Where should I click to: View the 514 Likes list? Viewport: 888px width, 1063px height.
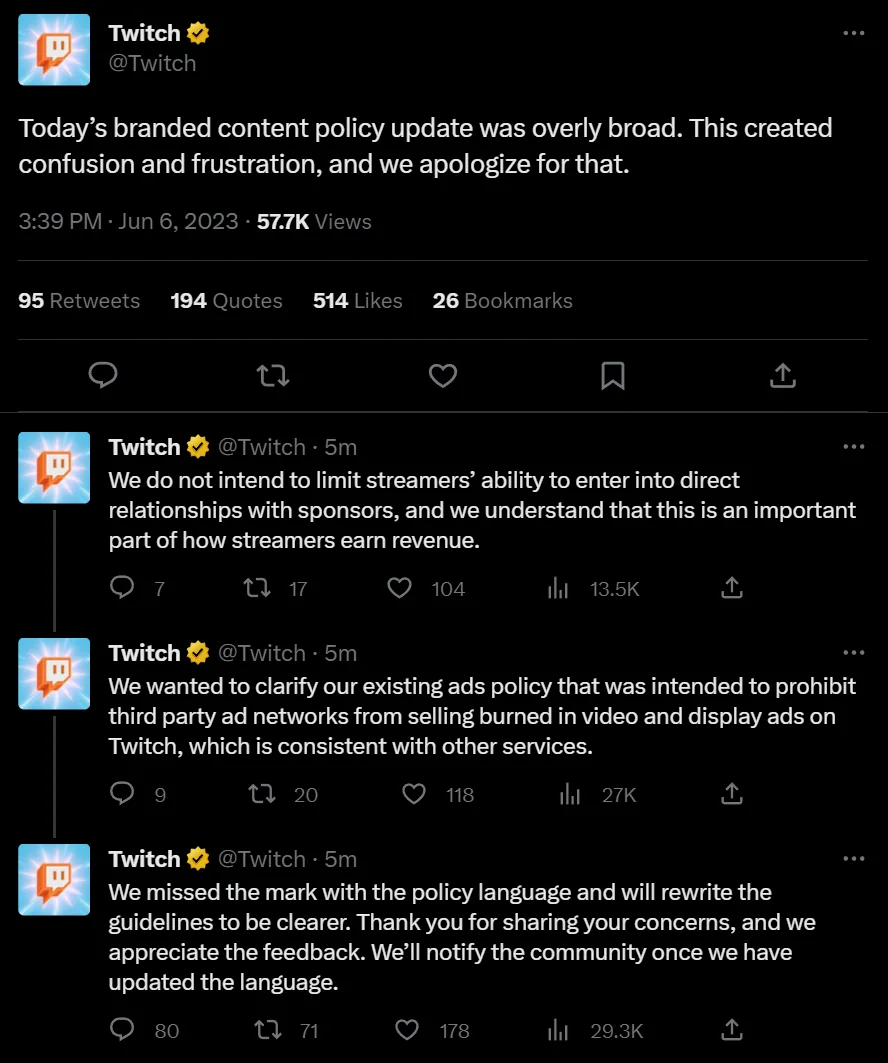(x=357, y=301)
